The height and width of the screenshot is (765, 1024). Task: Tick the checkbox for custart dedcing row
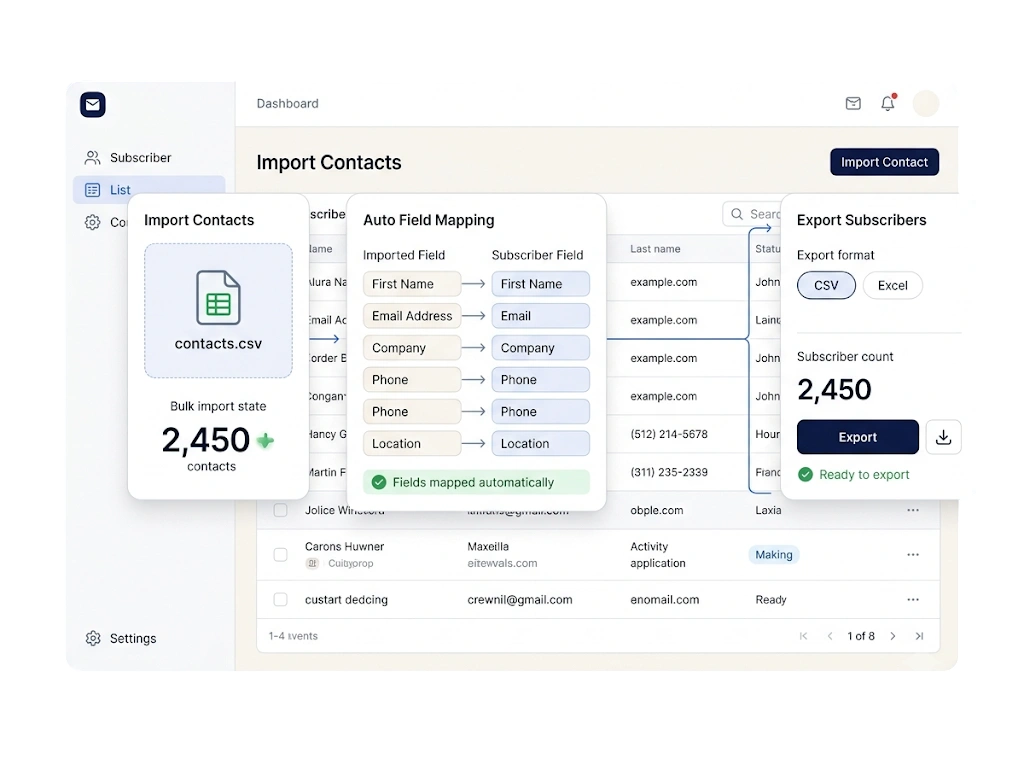click(x=280, y=599)
